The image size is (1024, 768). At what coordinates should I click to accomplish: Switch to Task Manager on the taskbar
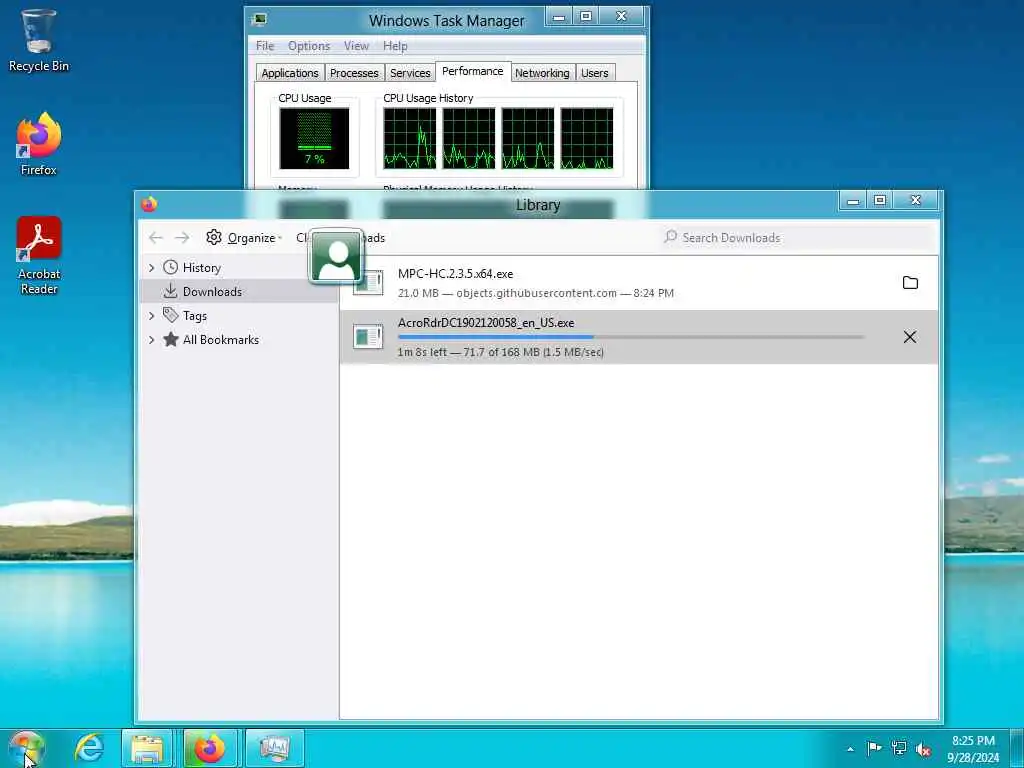coord(274,748)
